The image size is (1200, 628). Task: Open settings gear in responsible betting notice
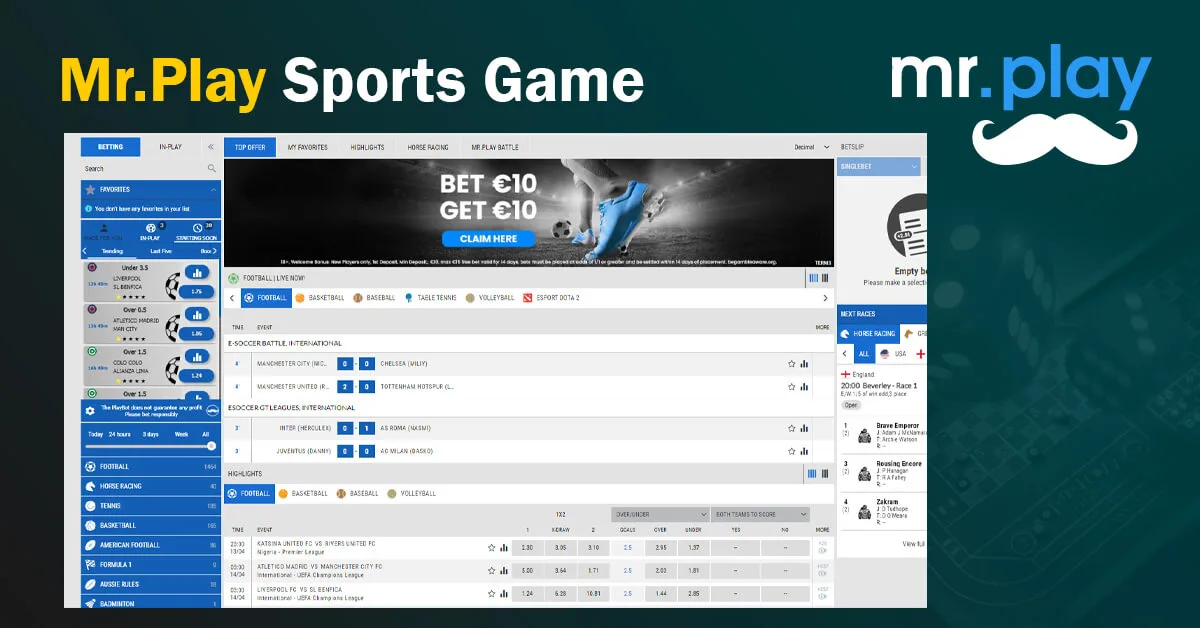(91, 411)
